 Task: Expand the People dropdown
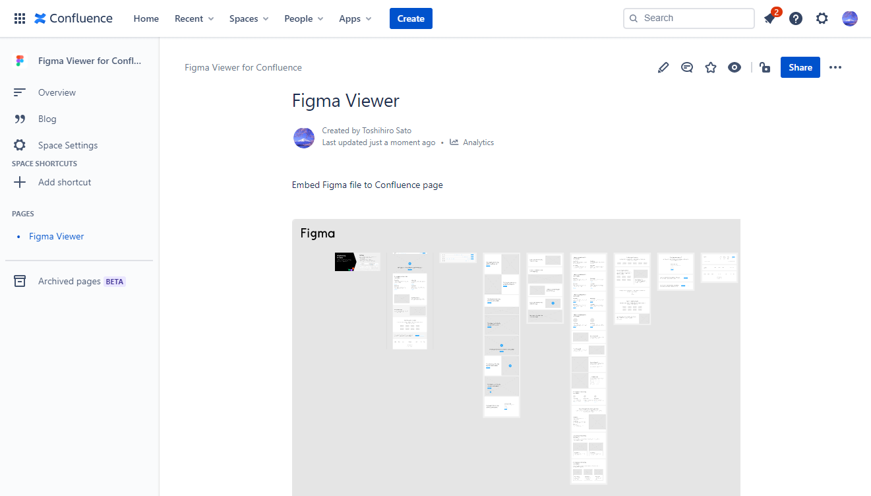point(303,18)
